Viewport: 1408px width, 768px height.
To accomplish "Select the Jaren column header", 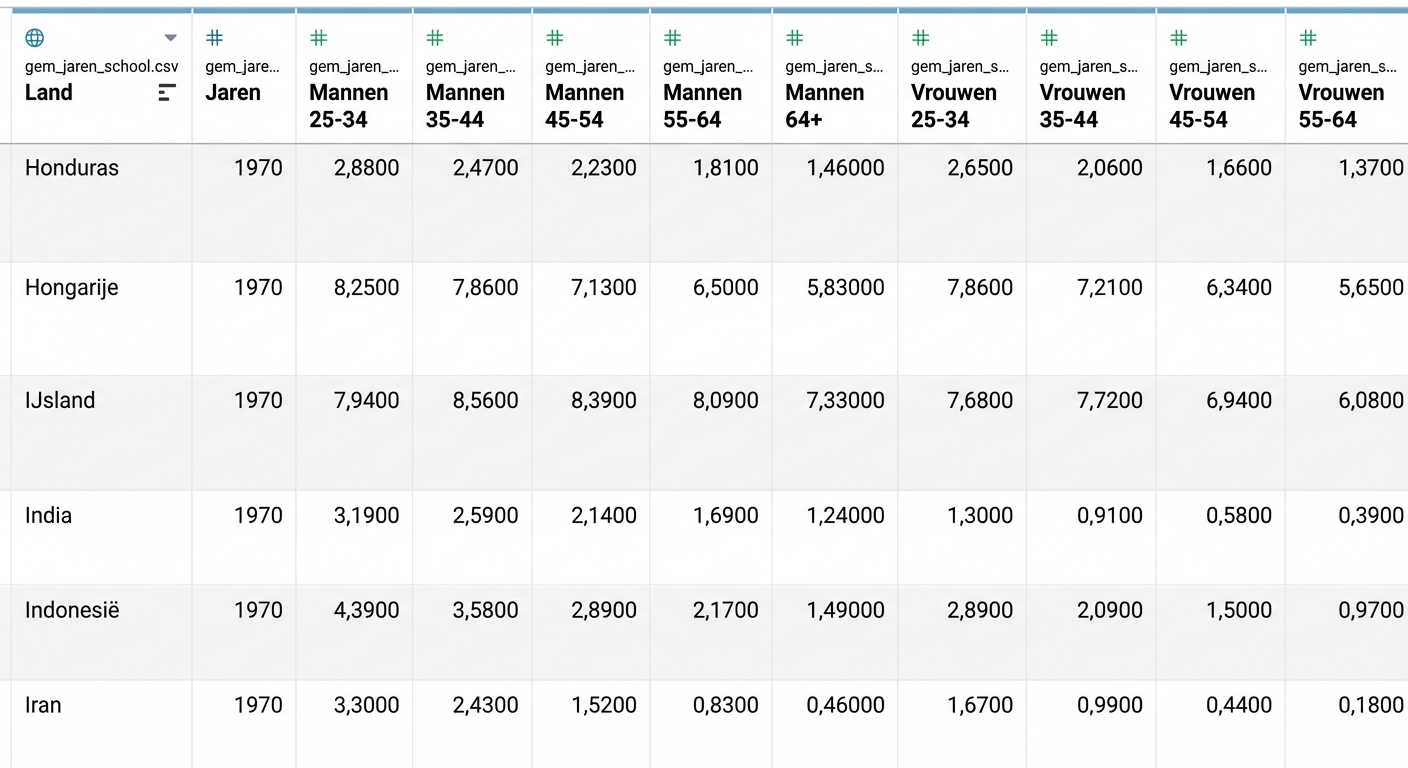I will tap(233, 93).
